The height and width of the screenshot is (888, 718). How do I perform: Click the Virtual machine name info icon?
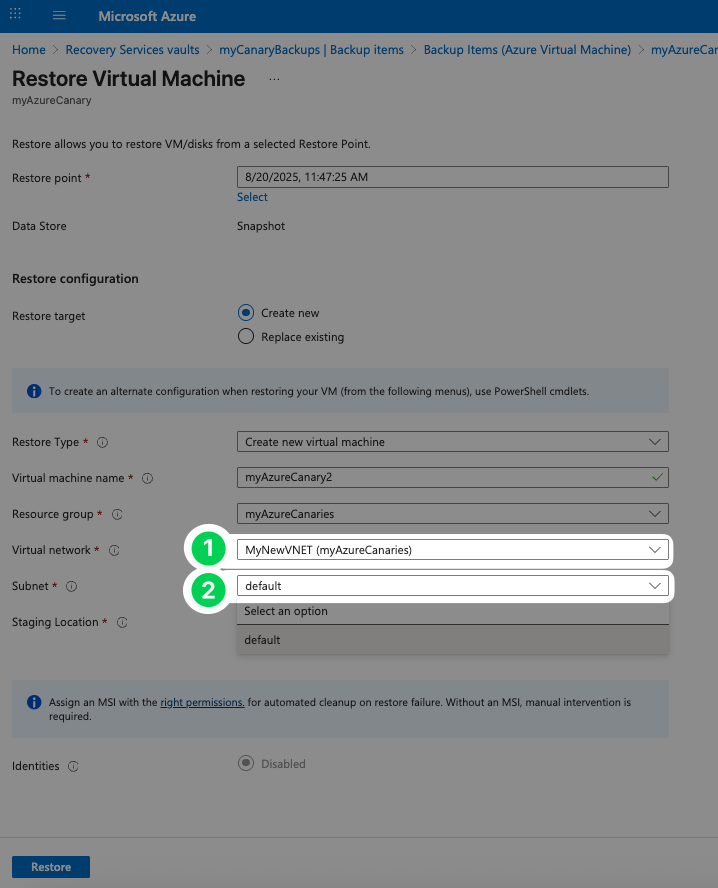[147, 479]
